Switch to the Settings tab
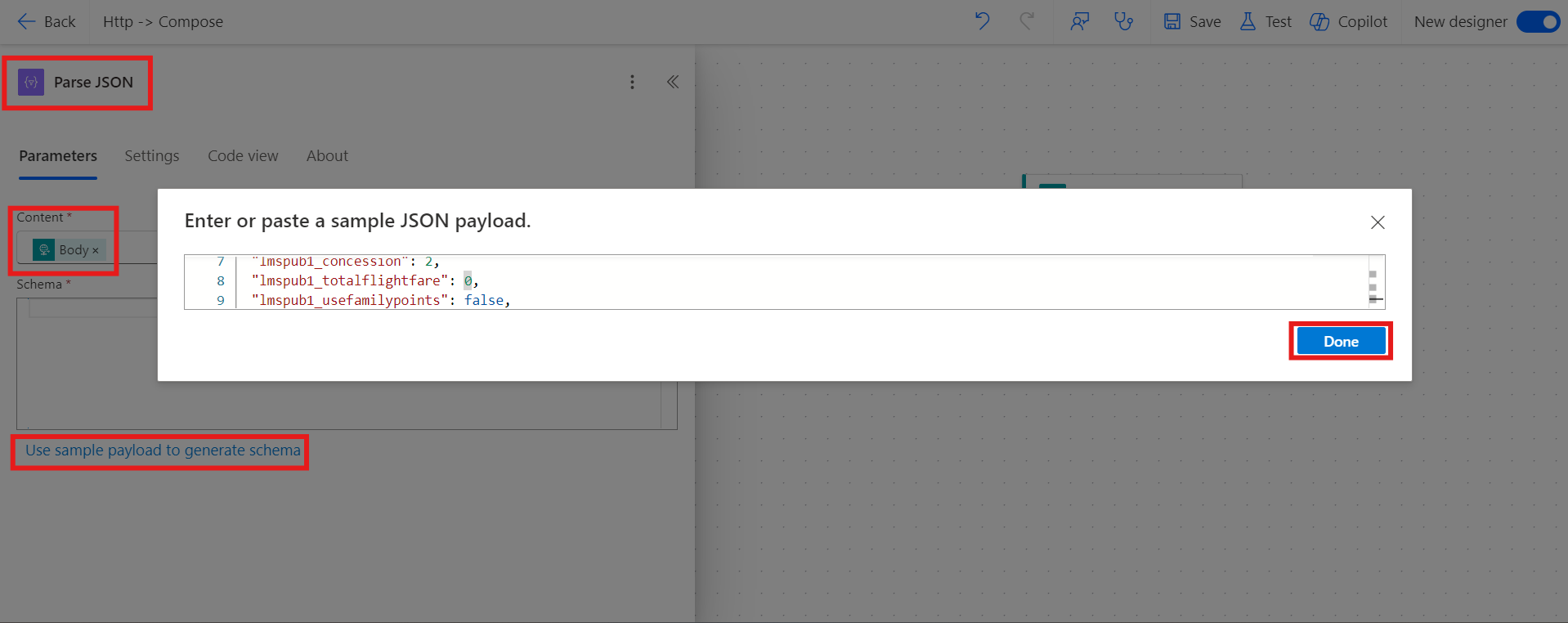The height and width of the screenshot is (623, 1568). 151,155
